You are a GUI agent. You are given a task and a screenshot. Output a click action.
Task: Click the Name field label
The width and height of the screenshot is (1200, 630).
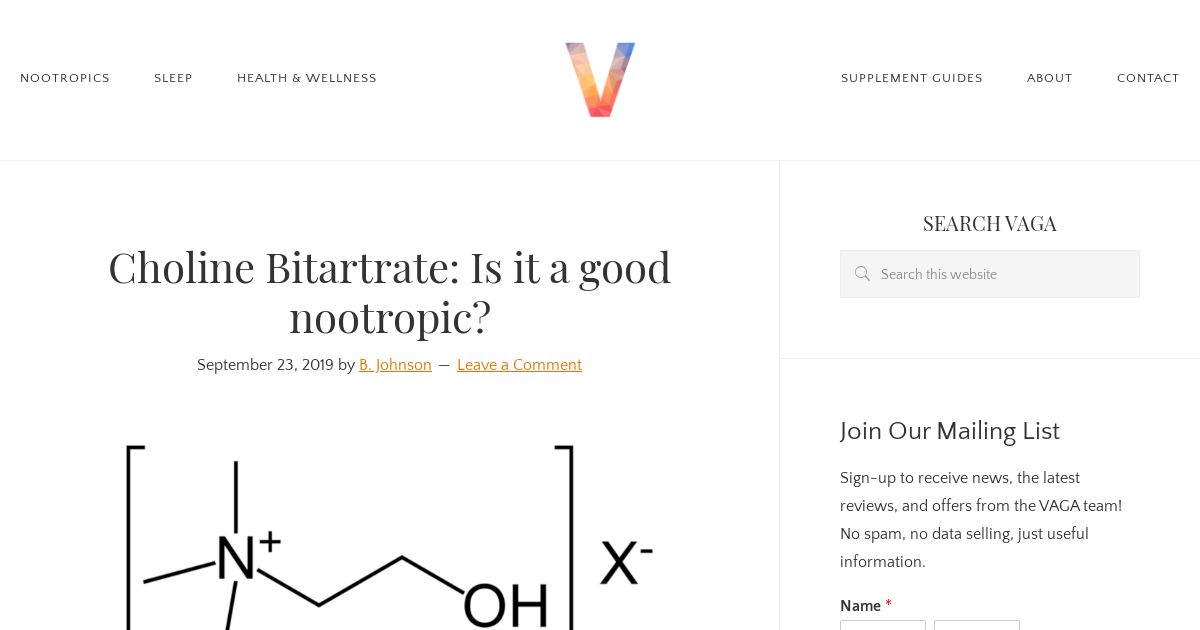click(x=861, y=605)
